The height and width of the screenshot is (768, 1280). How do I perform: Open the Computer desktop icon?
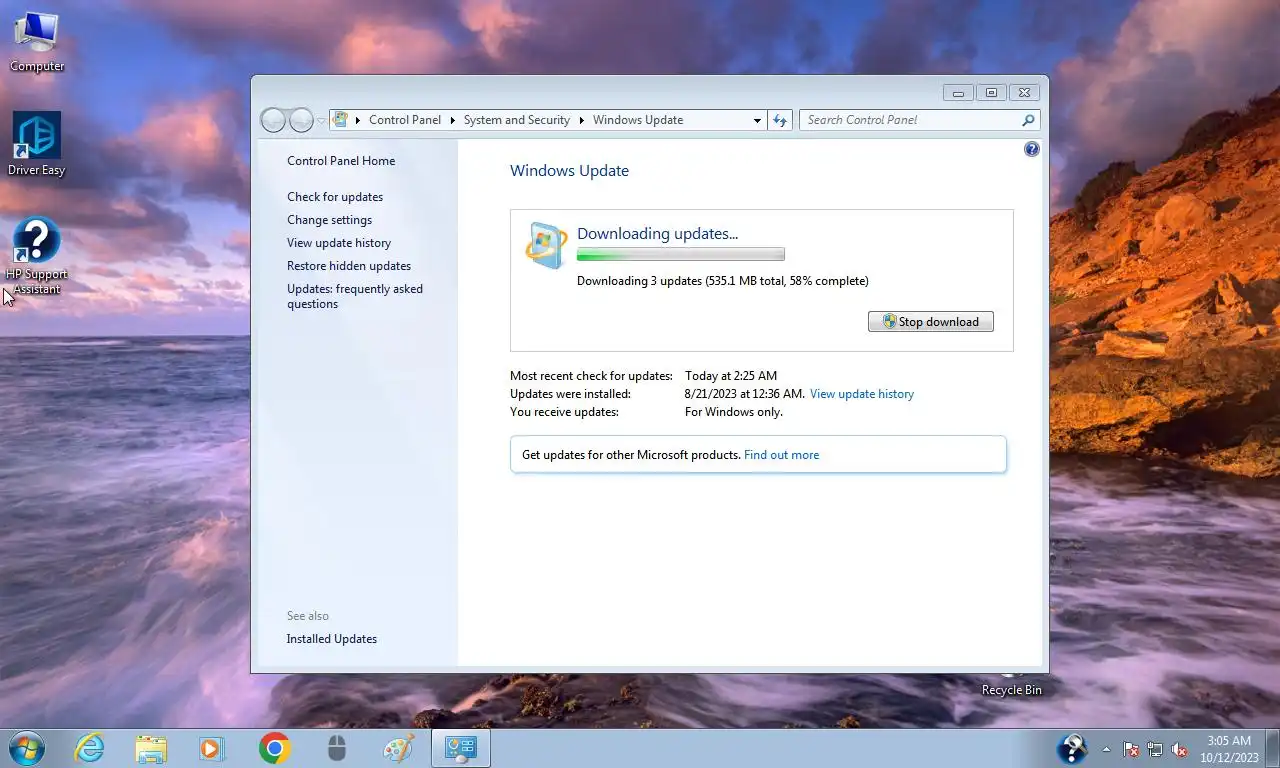[37, 42]
